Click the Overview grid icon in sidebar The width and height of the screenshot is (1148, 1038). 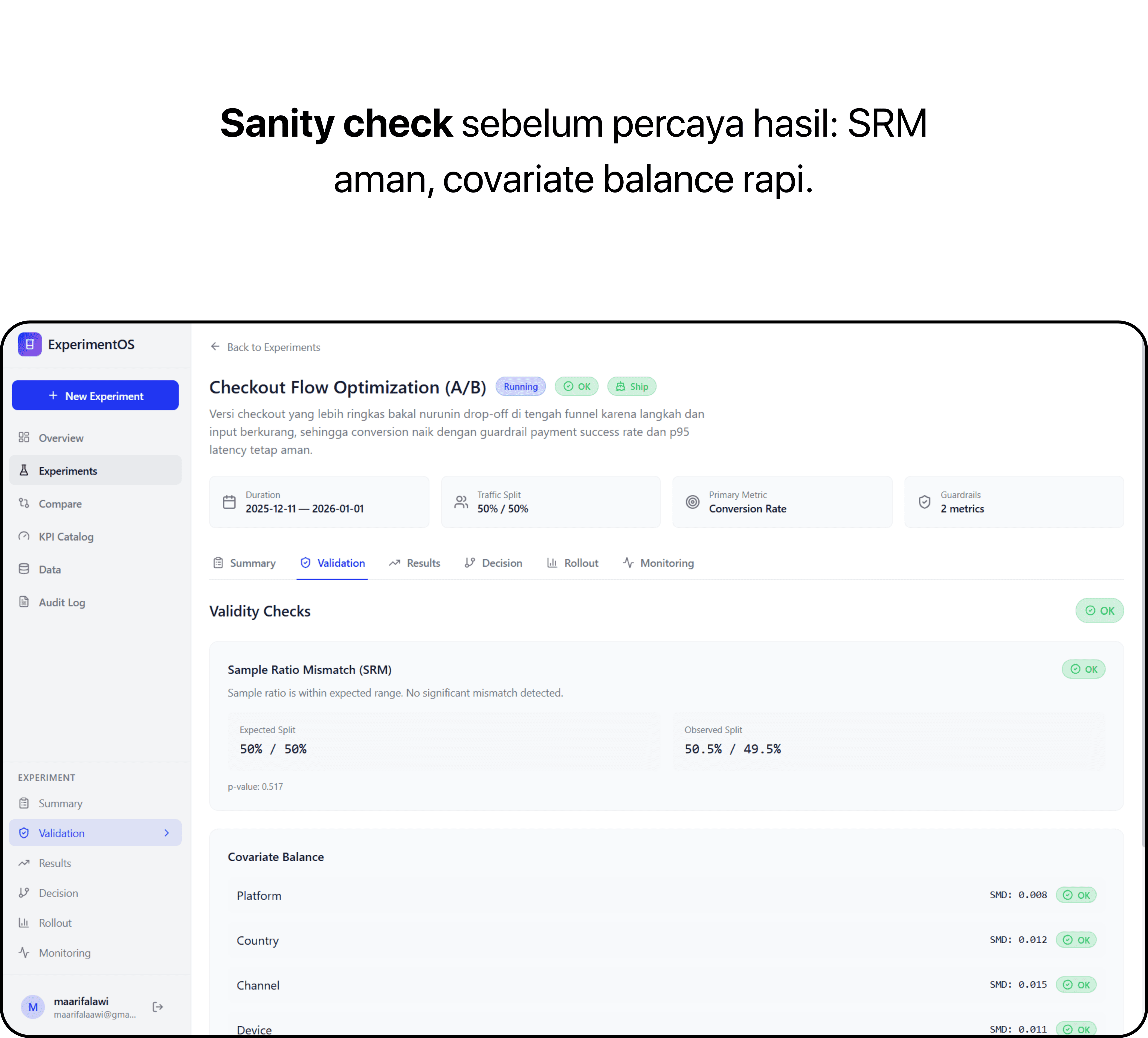click(x=24, y=437)
